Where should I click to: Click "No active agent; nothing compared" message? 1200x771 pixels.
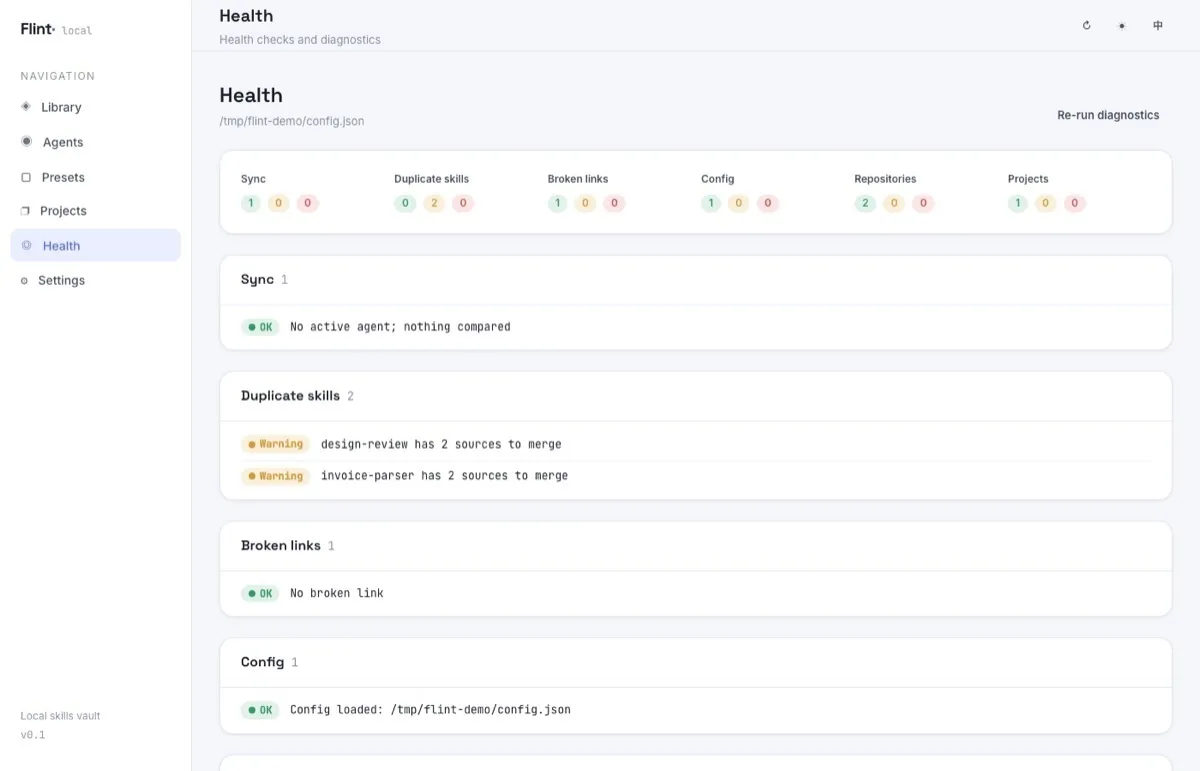[400, 327]
